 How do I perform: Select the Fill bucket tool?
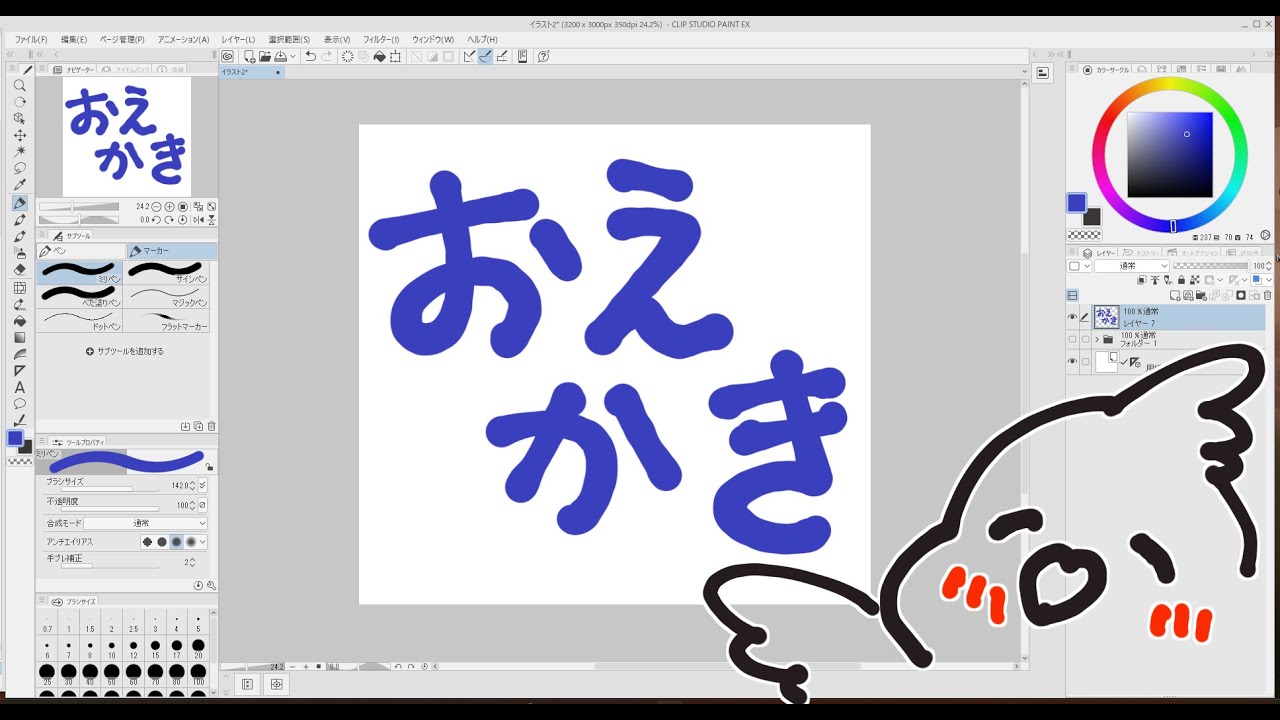[x=19, y=321]
